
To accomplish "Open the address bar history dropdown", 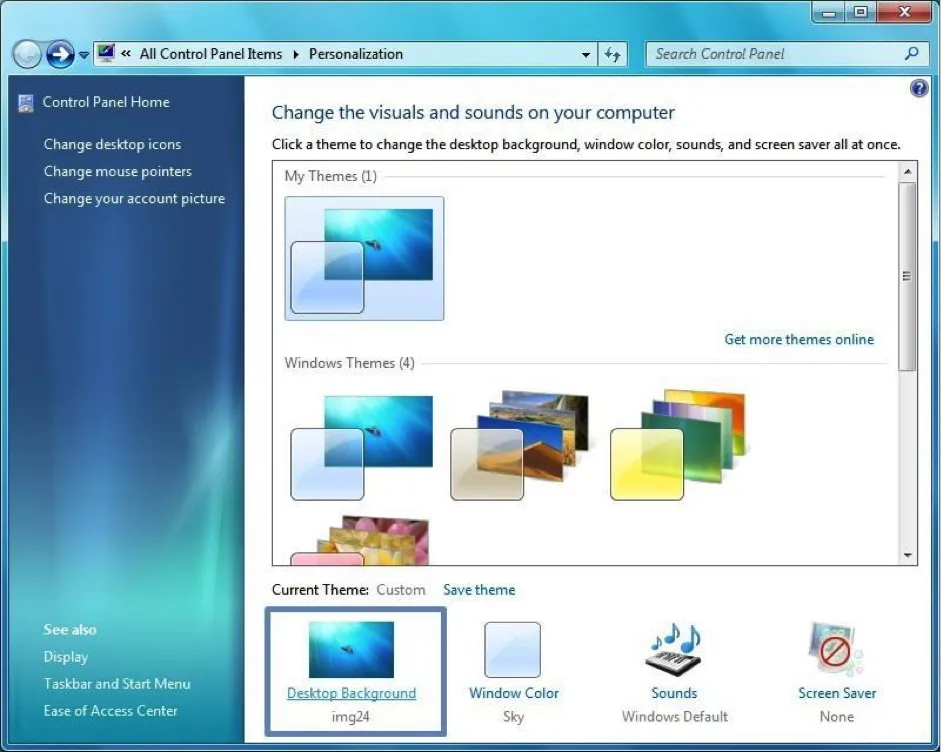I will (x=587, y=54).
